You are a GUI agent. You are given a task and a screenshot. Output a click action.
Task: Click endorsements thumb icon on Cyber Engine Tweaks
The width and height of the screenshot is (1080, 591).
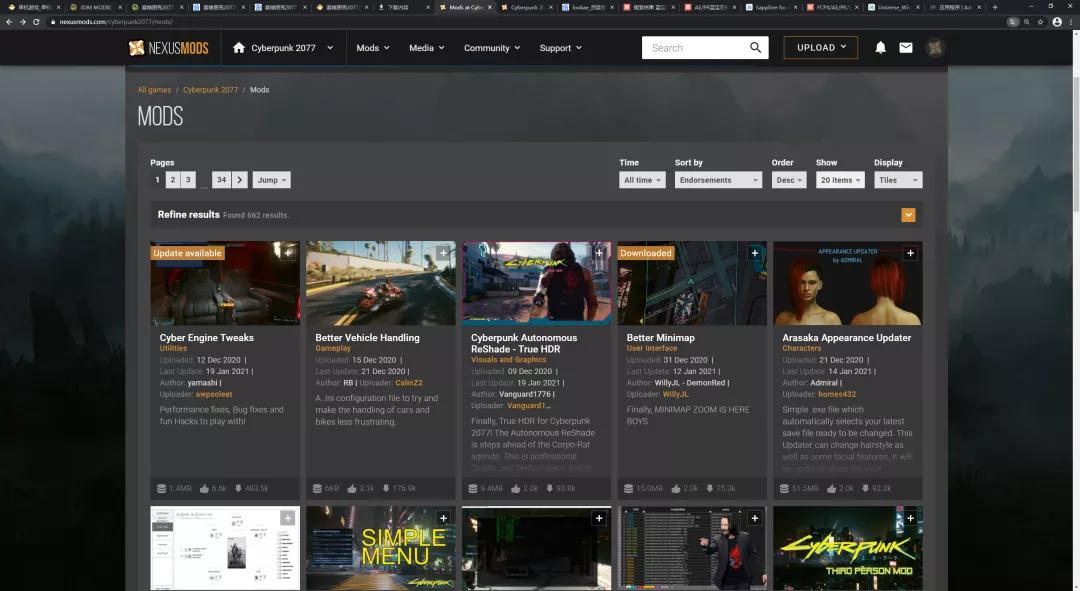click(204, 488)
